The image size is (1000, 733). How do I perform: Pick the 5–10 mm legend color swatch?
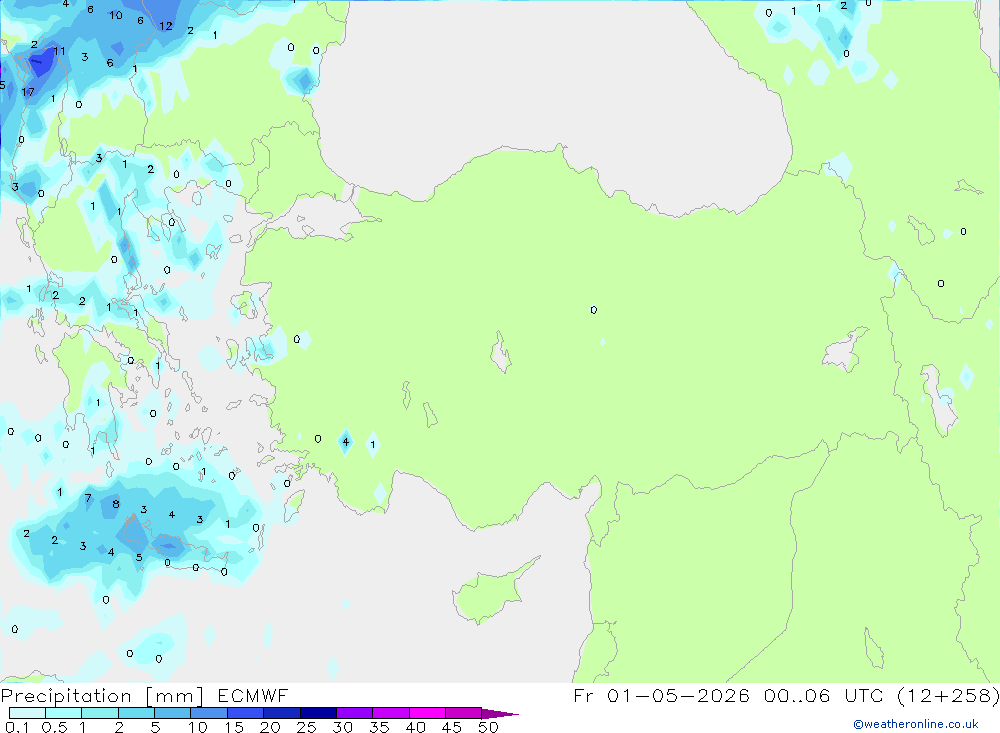coord(172,713)
